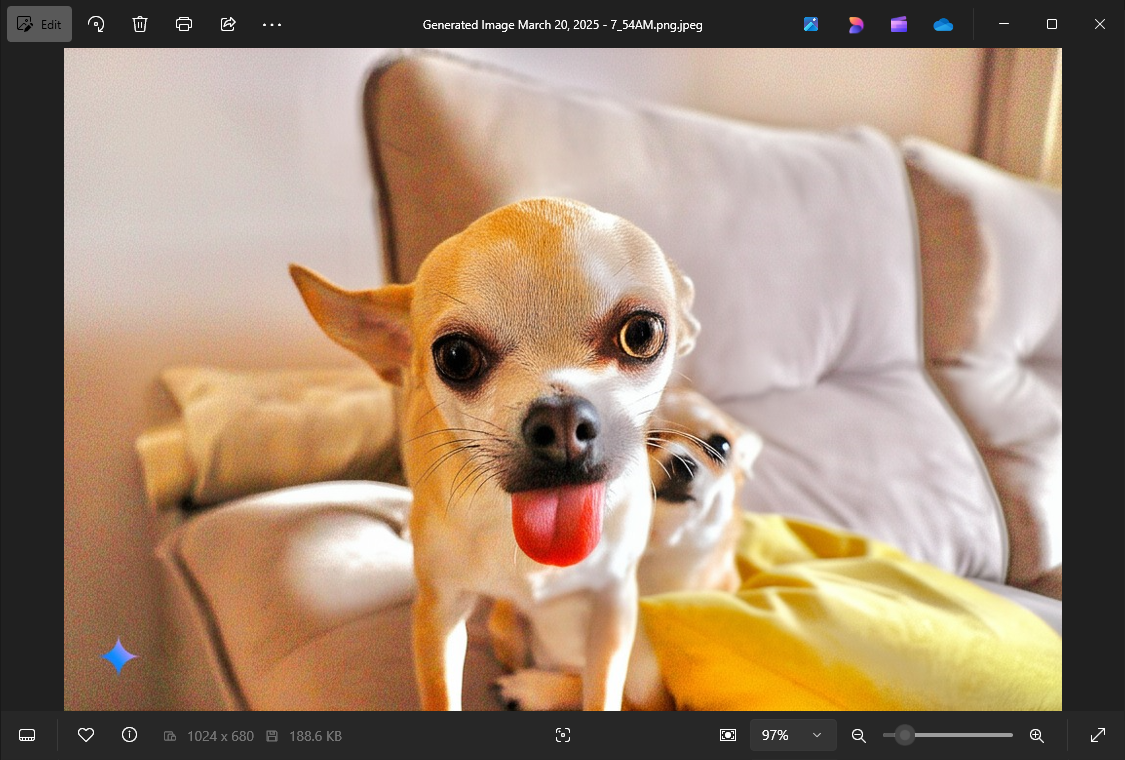The image size is (1125, 760).
Task: Delete the photo with the trash icon
Action: click(140, 24)
